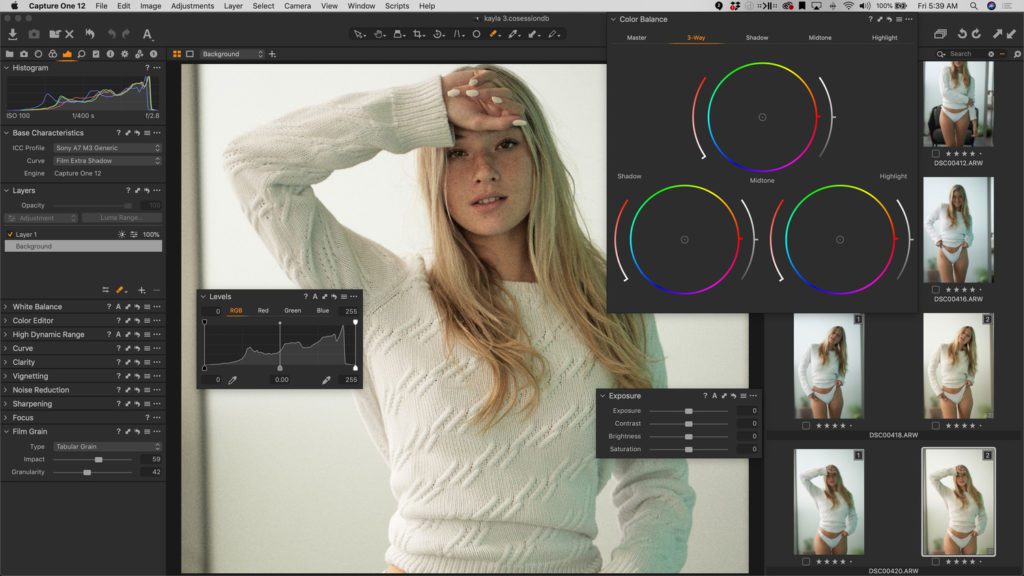The height and width of the screenshot is (576, 1024).
Task: Click the Exposure slider handle
Action: tap(688, 411)
